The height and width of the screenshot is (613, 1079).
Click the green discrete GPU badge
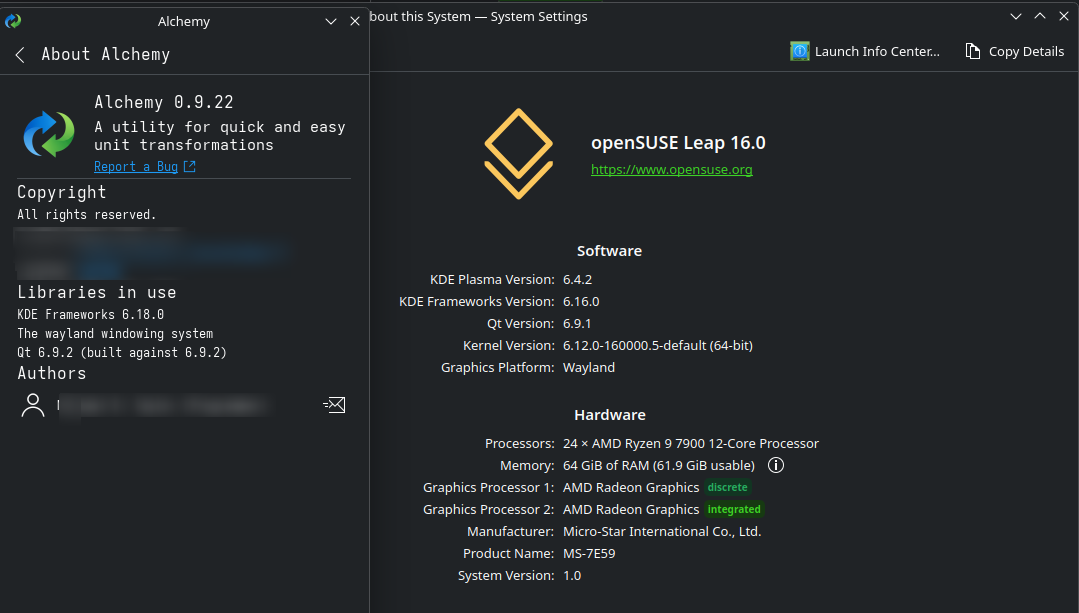(727, 488)
